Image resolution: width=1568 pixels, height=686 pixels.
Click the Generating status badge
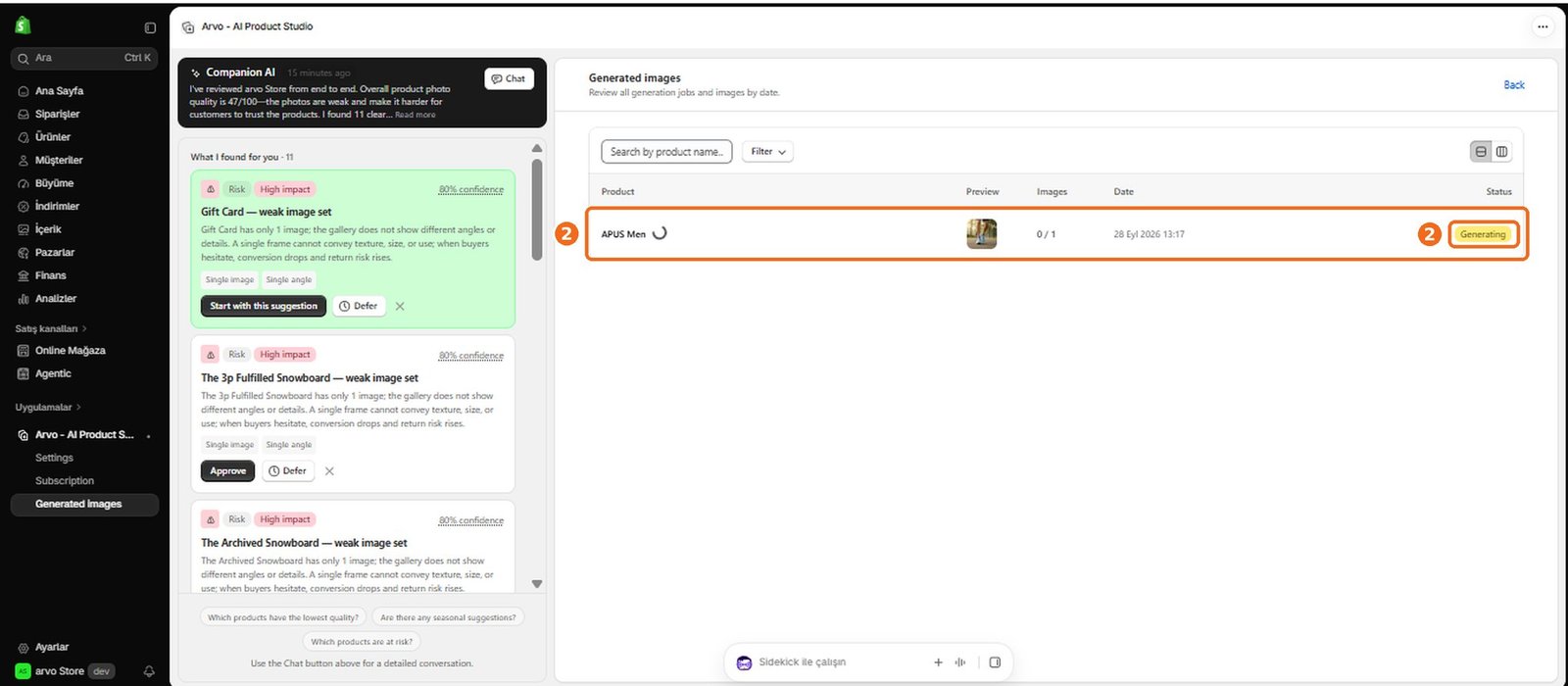click(x=1483, y=234)
